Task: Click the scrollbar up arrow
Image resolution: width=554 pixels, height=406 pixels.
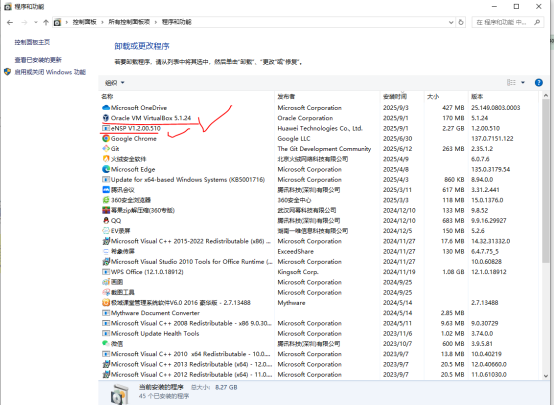Action: tap(546, 95)
